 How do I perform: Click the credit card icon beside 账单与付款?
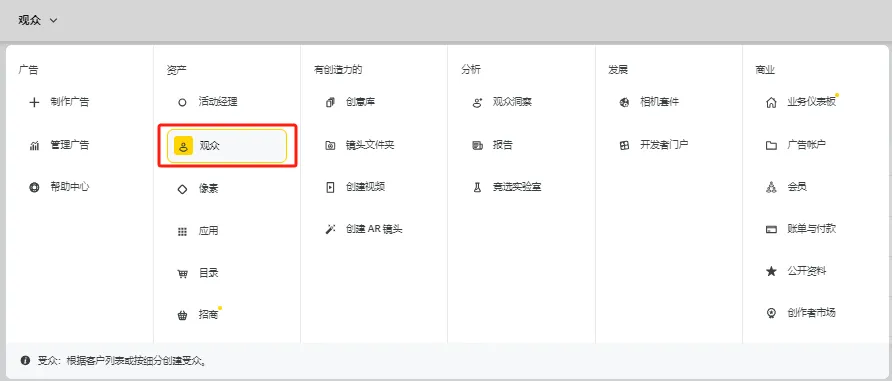(771, 230)
